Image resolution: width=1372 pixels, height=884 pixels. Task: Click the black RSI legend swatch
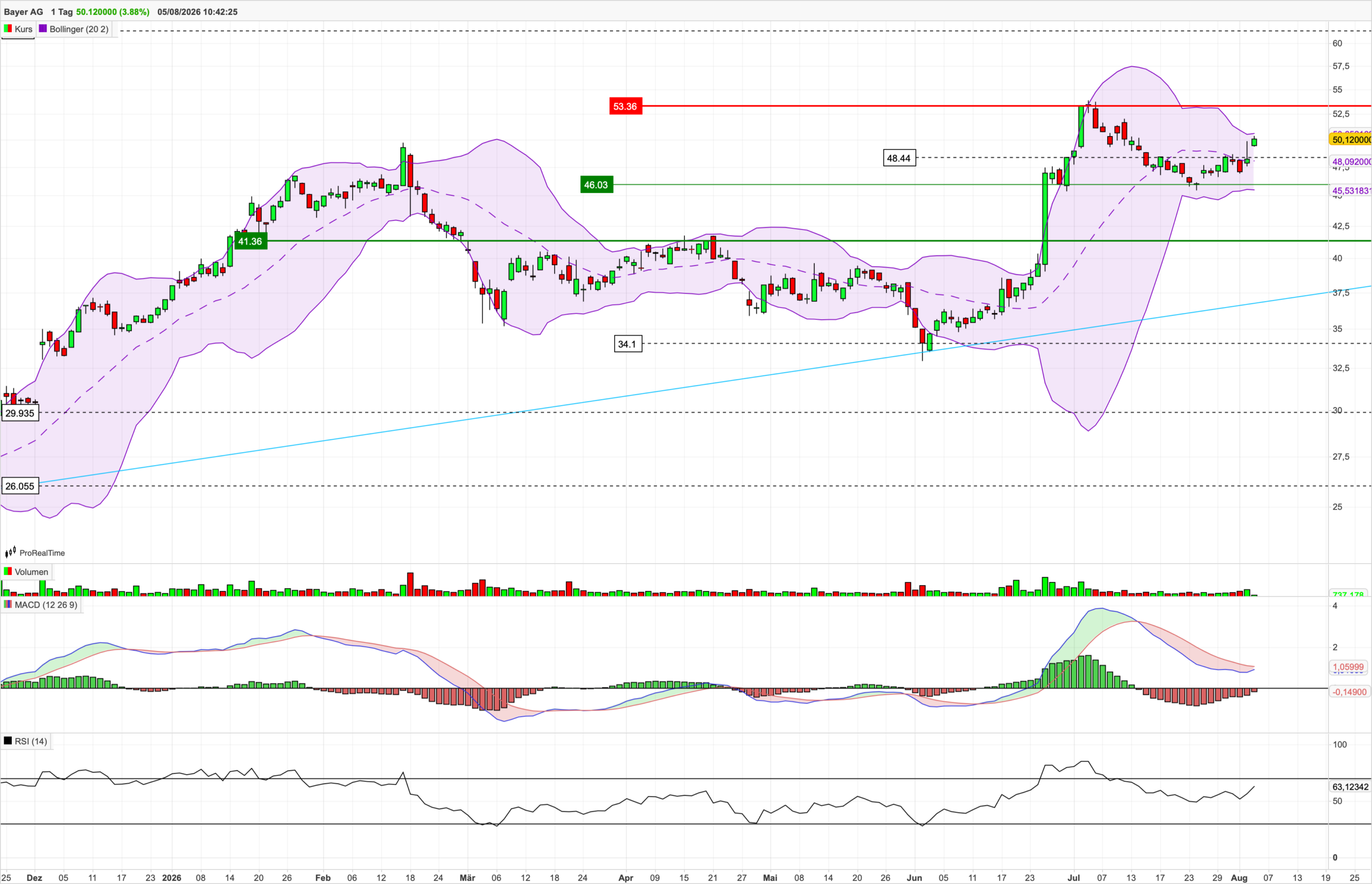coord(8,740)
